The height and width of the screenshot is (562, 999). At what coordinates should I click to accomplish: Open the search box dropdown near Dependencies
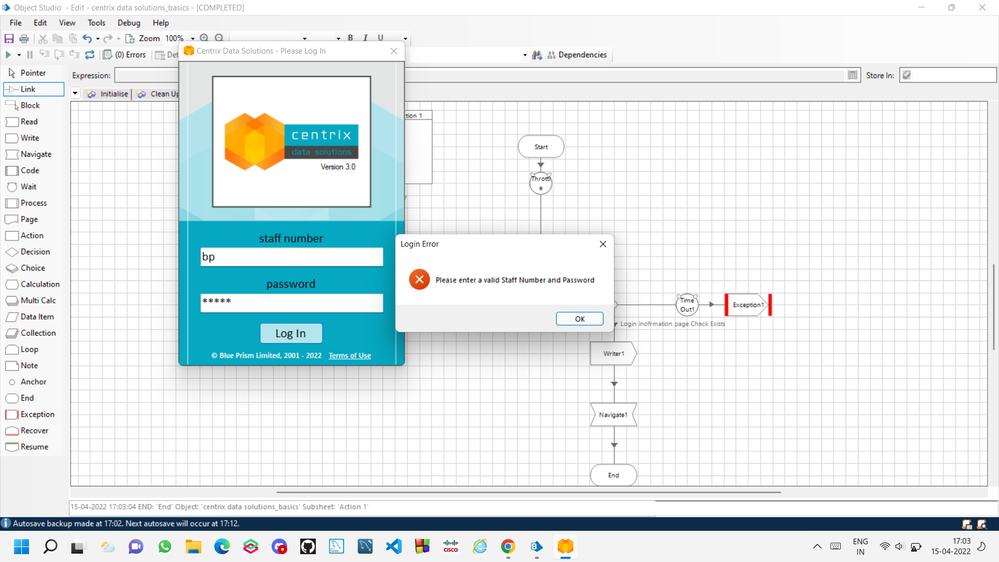pyautogui.click(x=525, y=55)
